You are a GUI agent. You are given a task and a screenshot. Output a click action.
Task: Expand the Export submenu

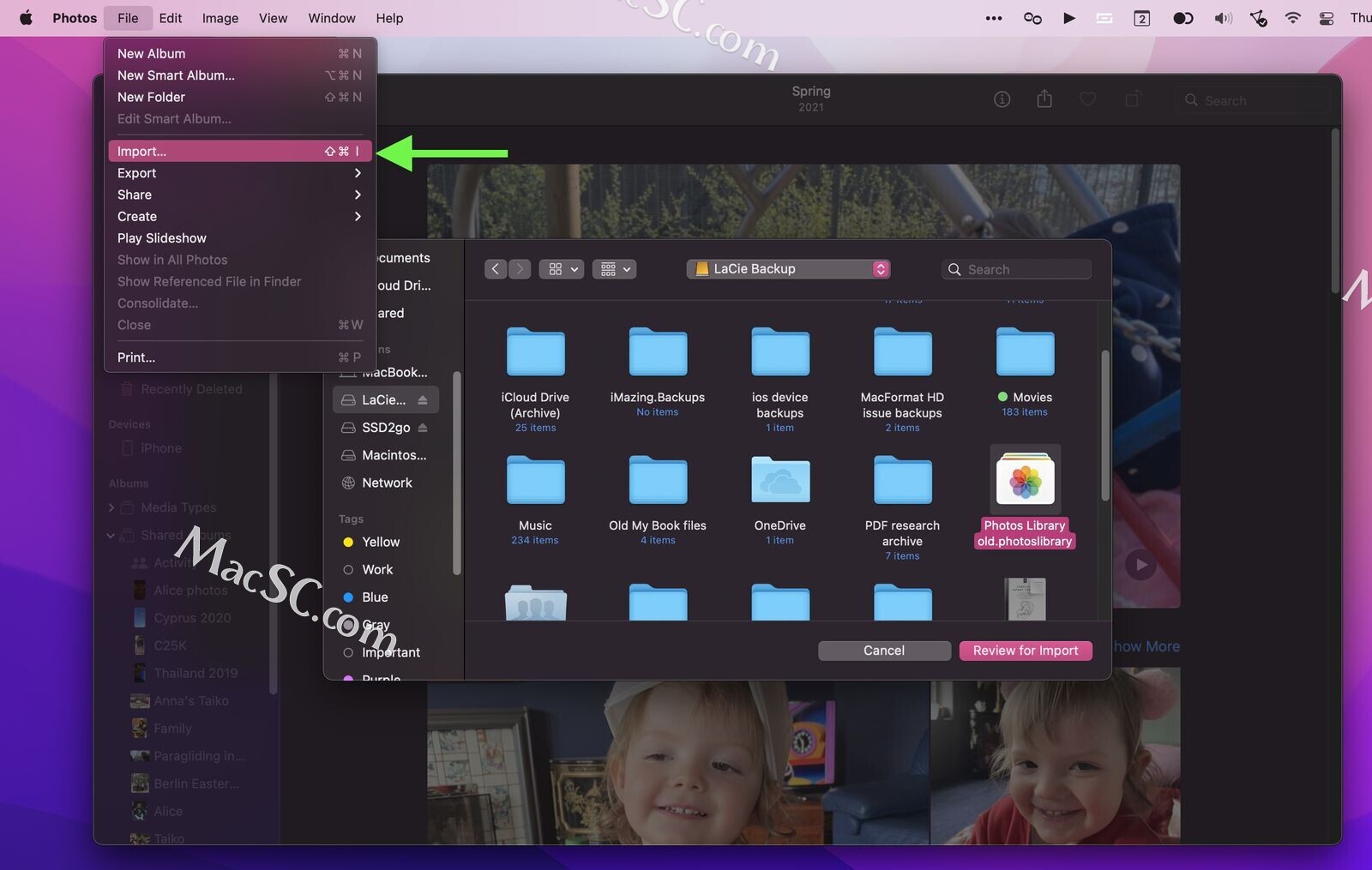239,173
